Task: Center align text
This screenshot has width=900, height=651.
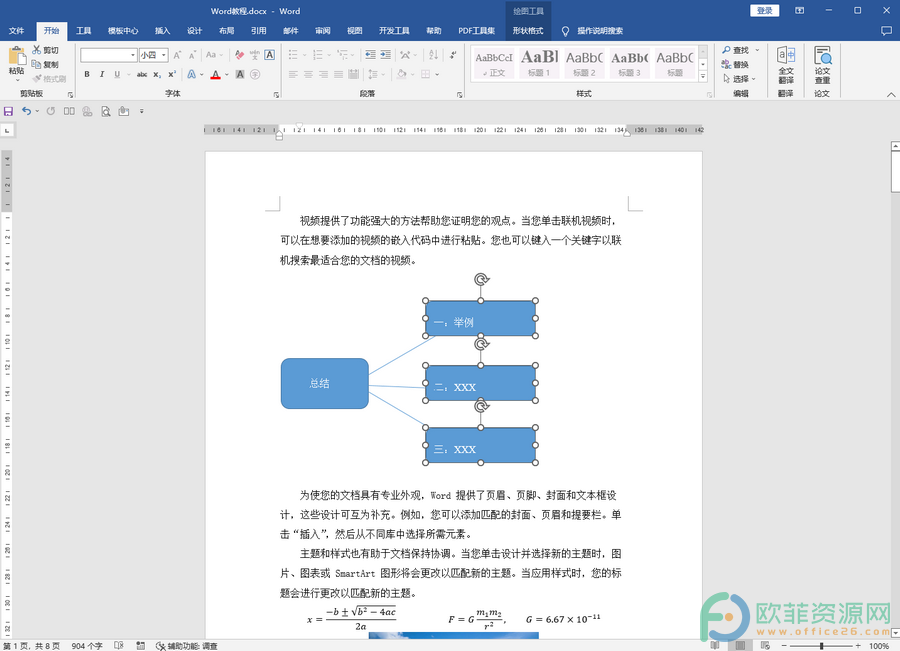Action: coord(308,74)
